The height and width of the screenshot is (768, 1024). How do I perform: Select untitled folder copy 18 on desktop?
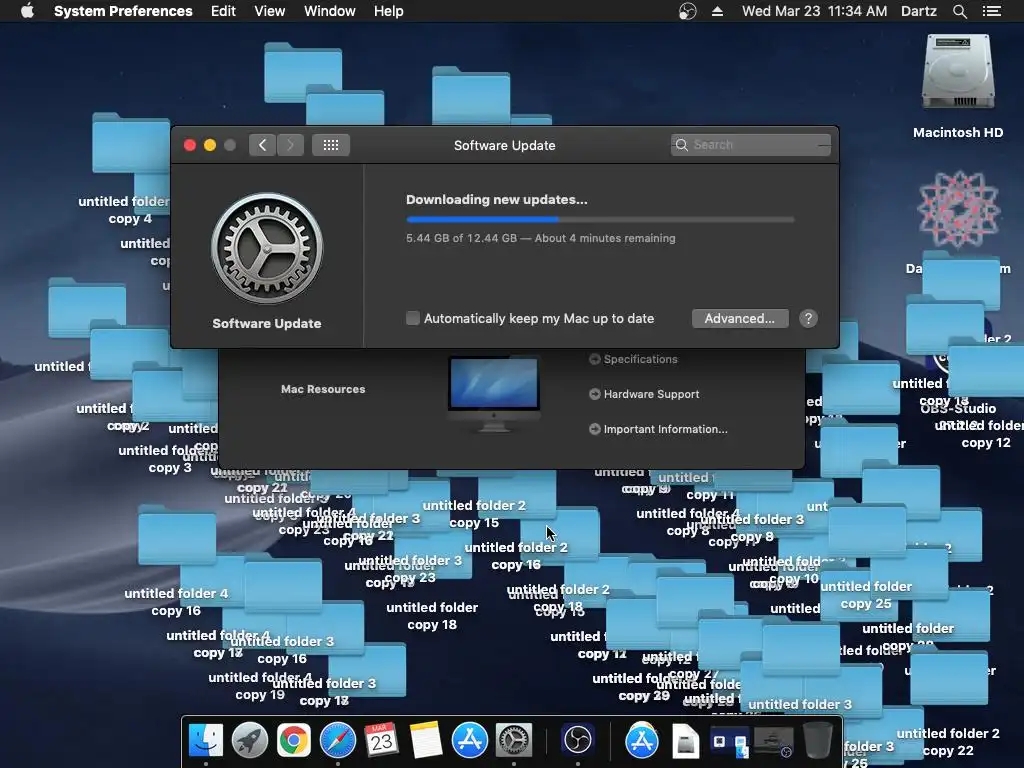pos(432,616)
